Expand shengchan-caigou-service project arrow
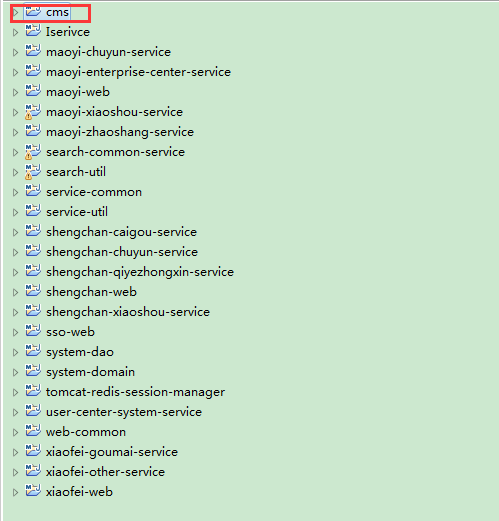499x521 pixels. coord(15,233)
